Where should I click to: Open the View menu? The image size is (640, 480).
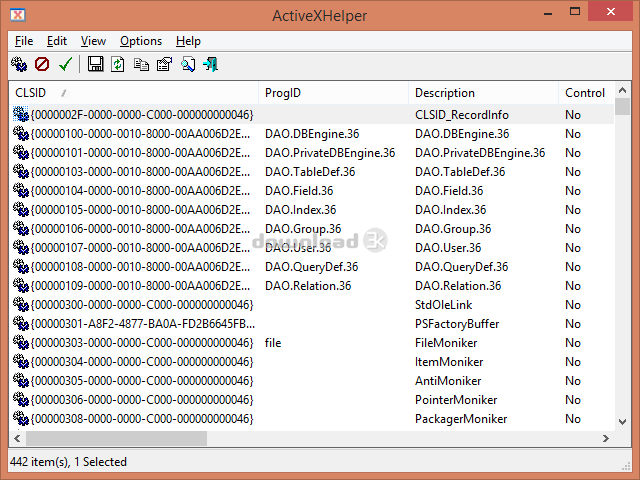(x=93, y=41)
